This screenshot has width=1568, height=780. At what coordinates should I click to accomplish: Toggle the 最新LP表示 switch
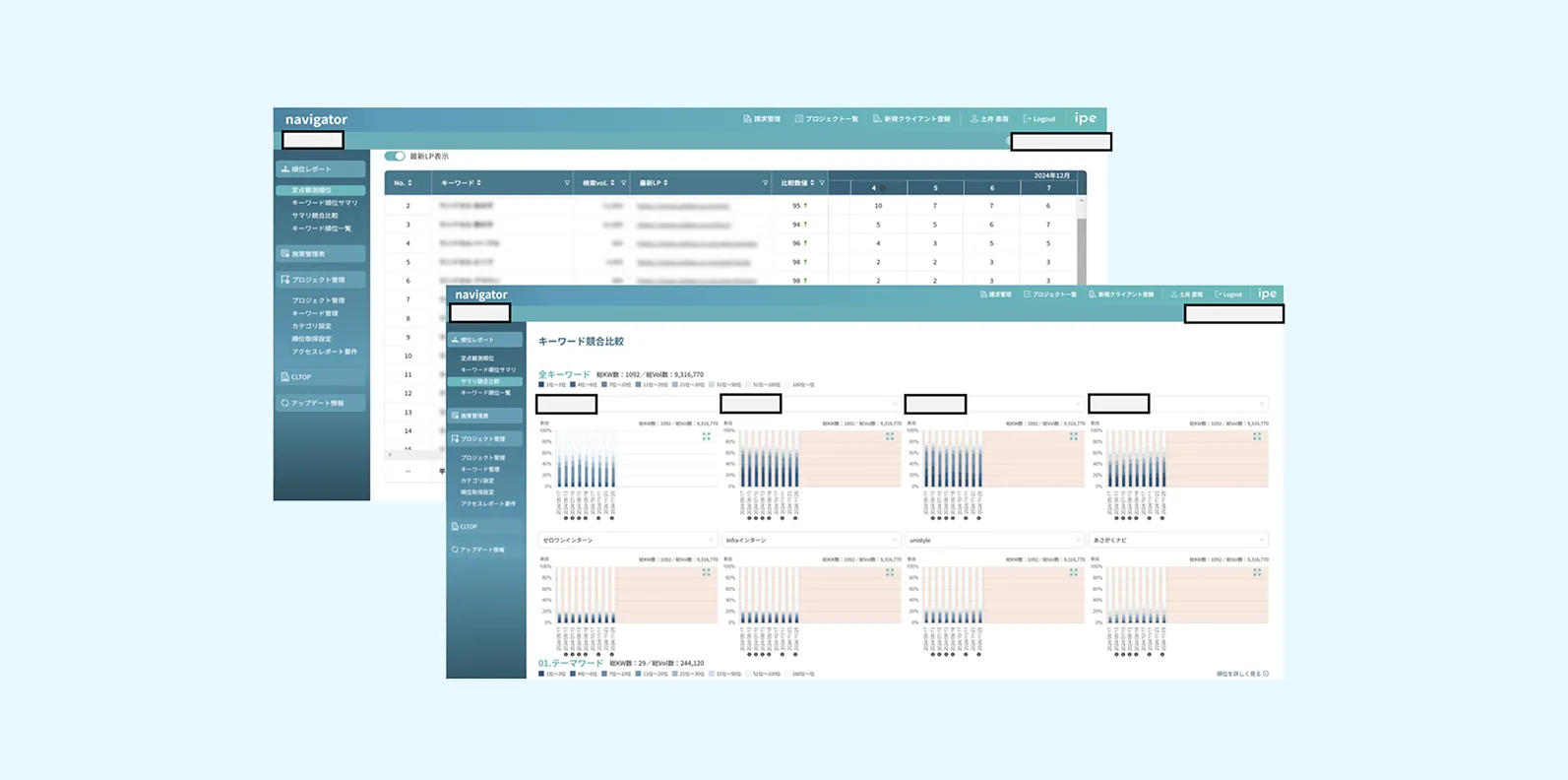[x=395, y=157]
